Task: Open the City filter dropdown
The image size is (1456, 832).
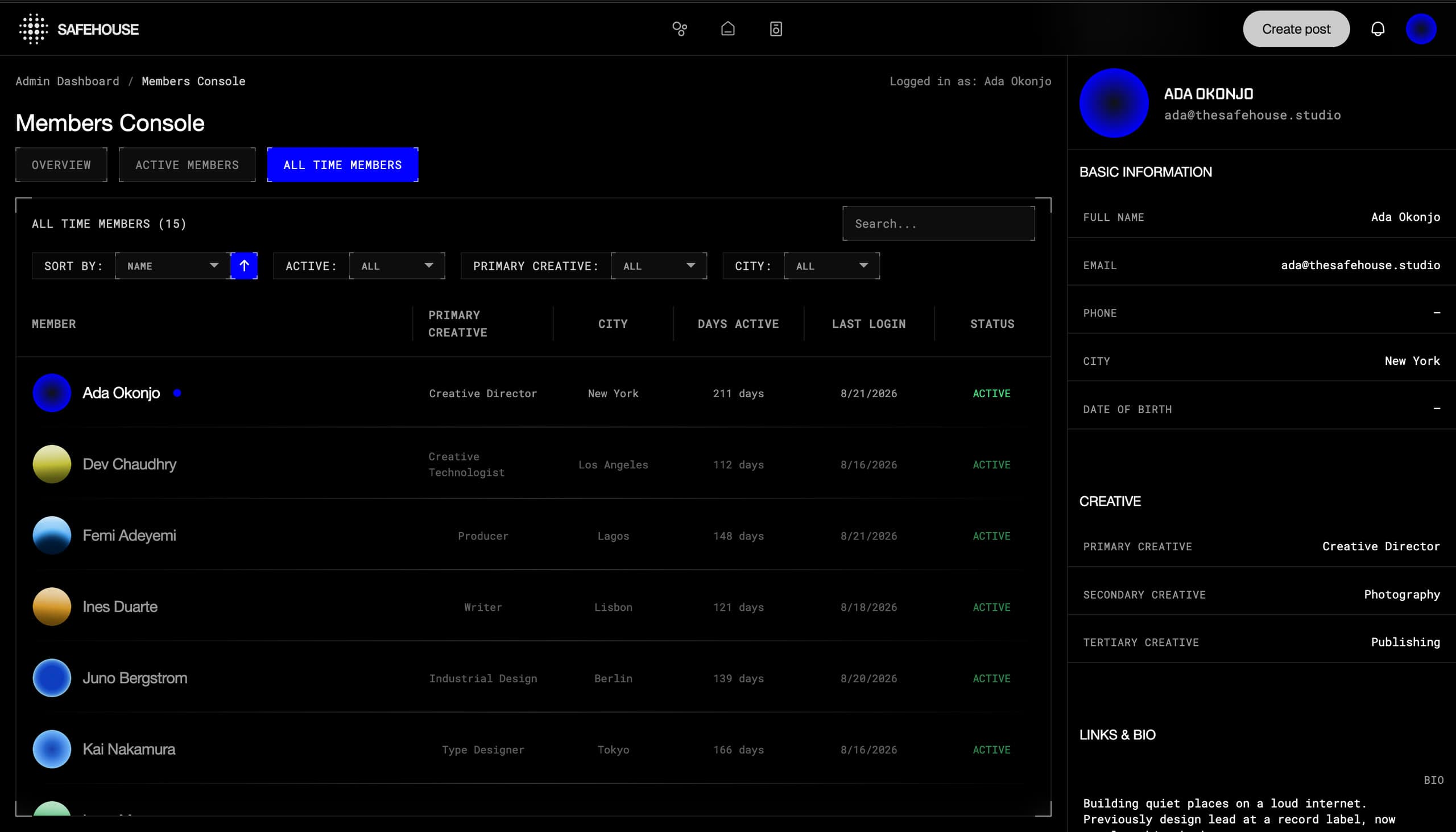Action: (x=832, y=266)
